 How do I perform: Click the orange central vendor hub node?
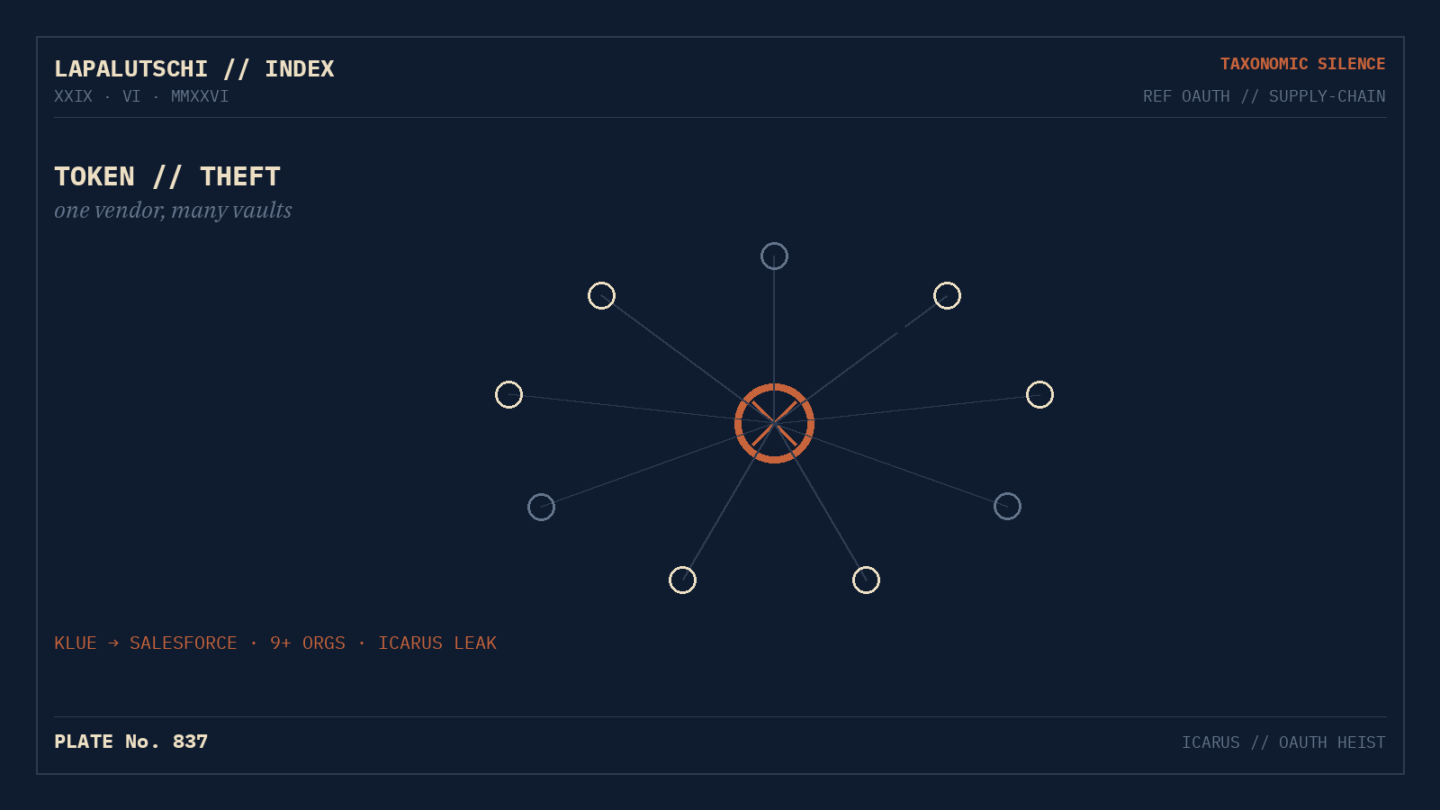(x=774, y=423)
